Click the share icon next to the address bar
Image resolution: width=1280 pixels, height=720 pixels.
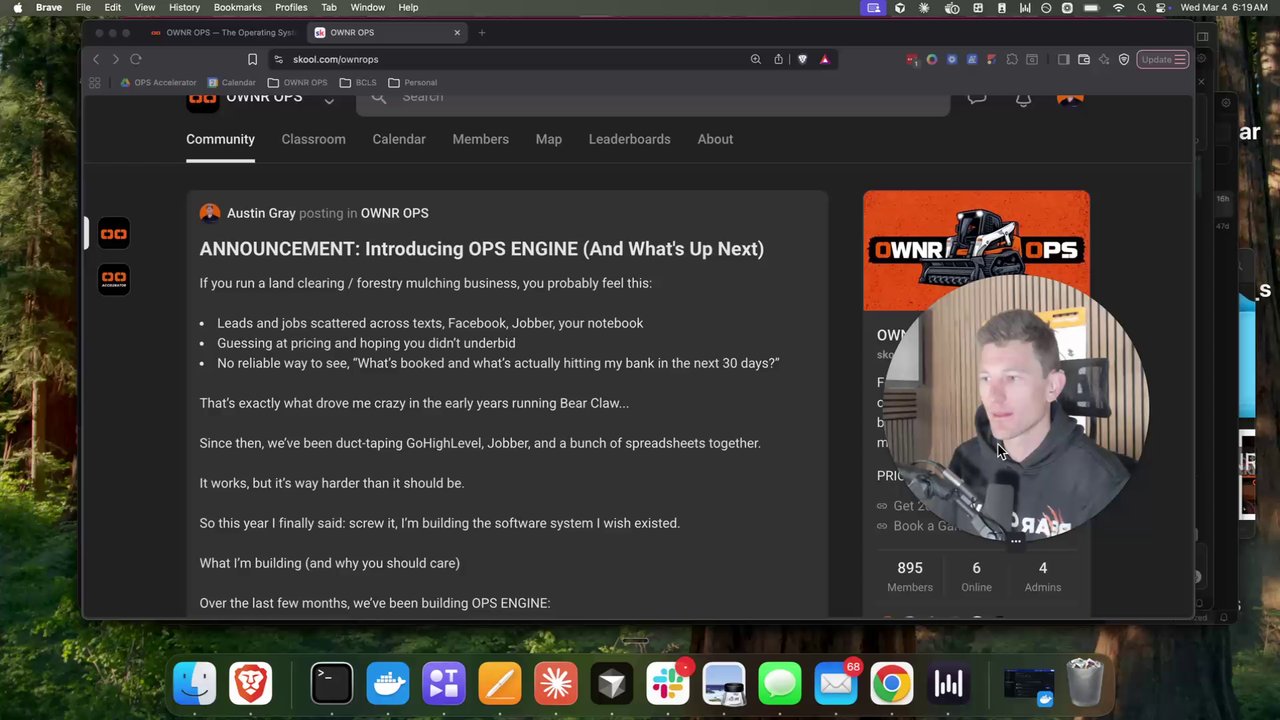(778, 59)
